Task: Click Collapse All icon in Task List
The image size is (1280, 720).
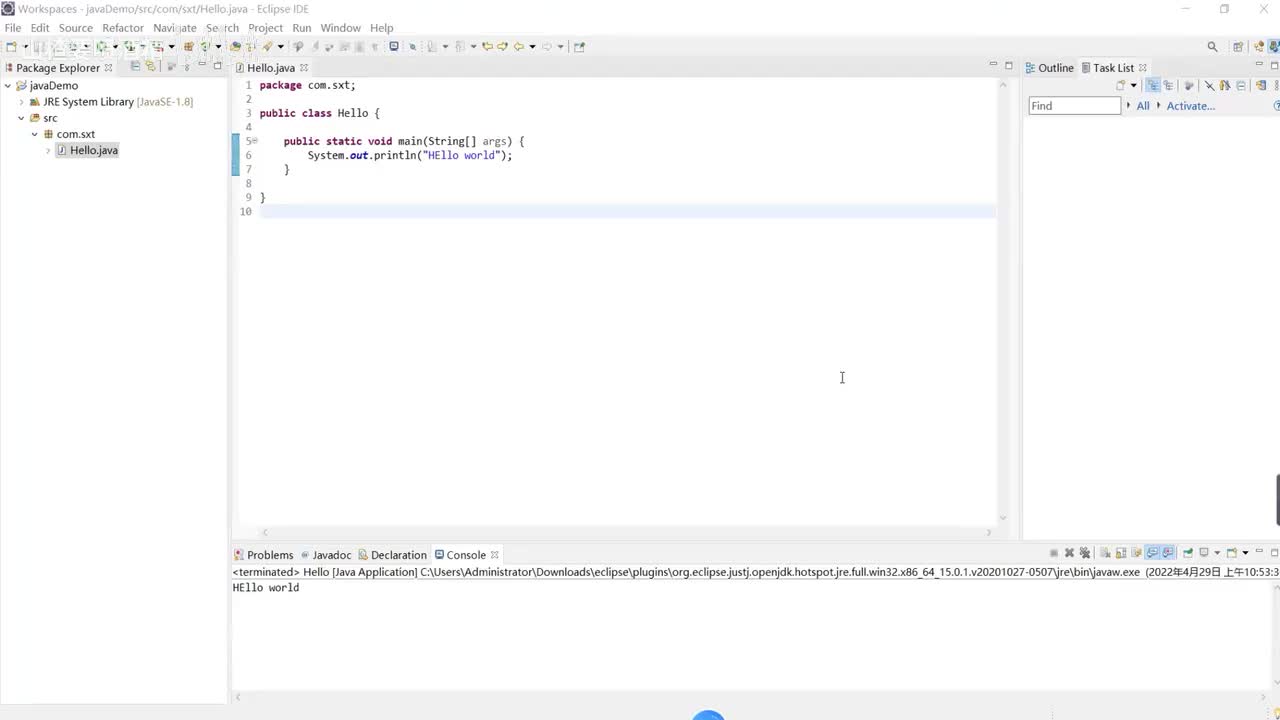Action: tap(1240, 85)
